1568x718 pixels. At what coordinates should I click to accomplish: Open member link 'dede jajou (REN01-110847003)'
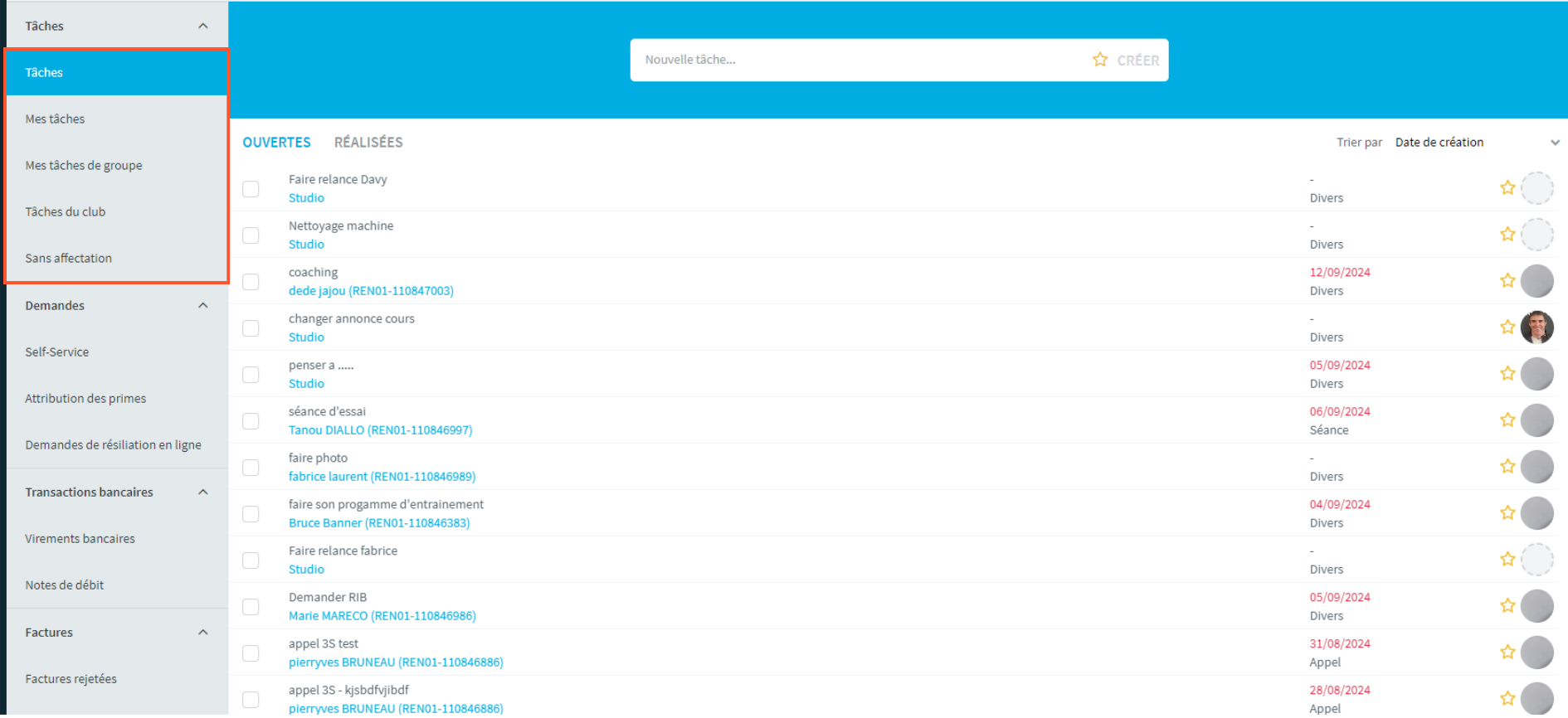point(371,291)
